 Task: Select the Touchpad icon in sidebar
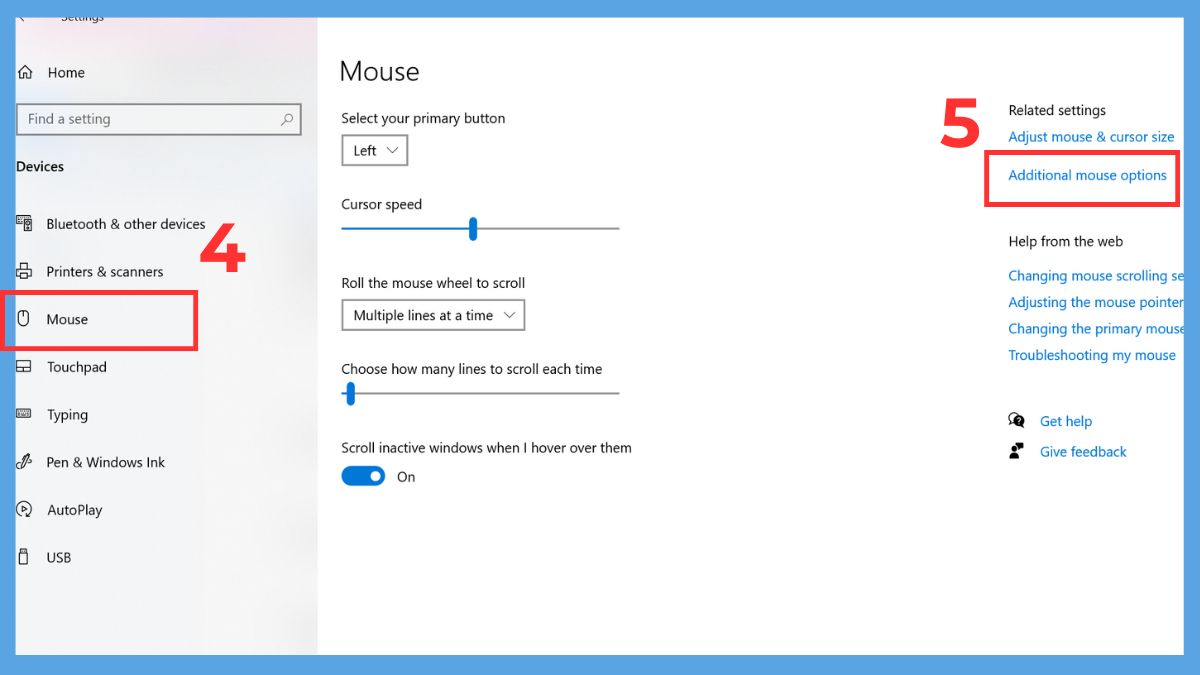coord(25,367)
